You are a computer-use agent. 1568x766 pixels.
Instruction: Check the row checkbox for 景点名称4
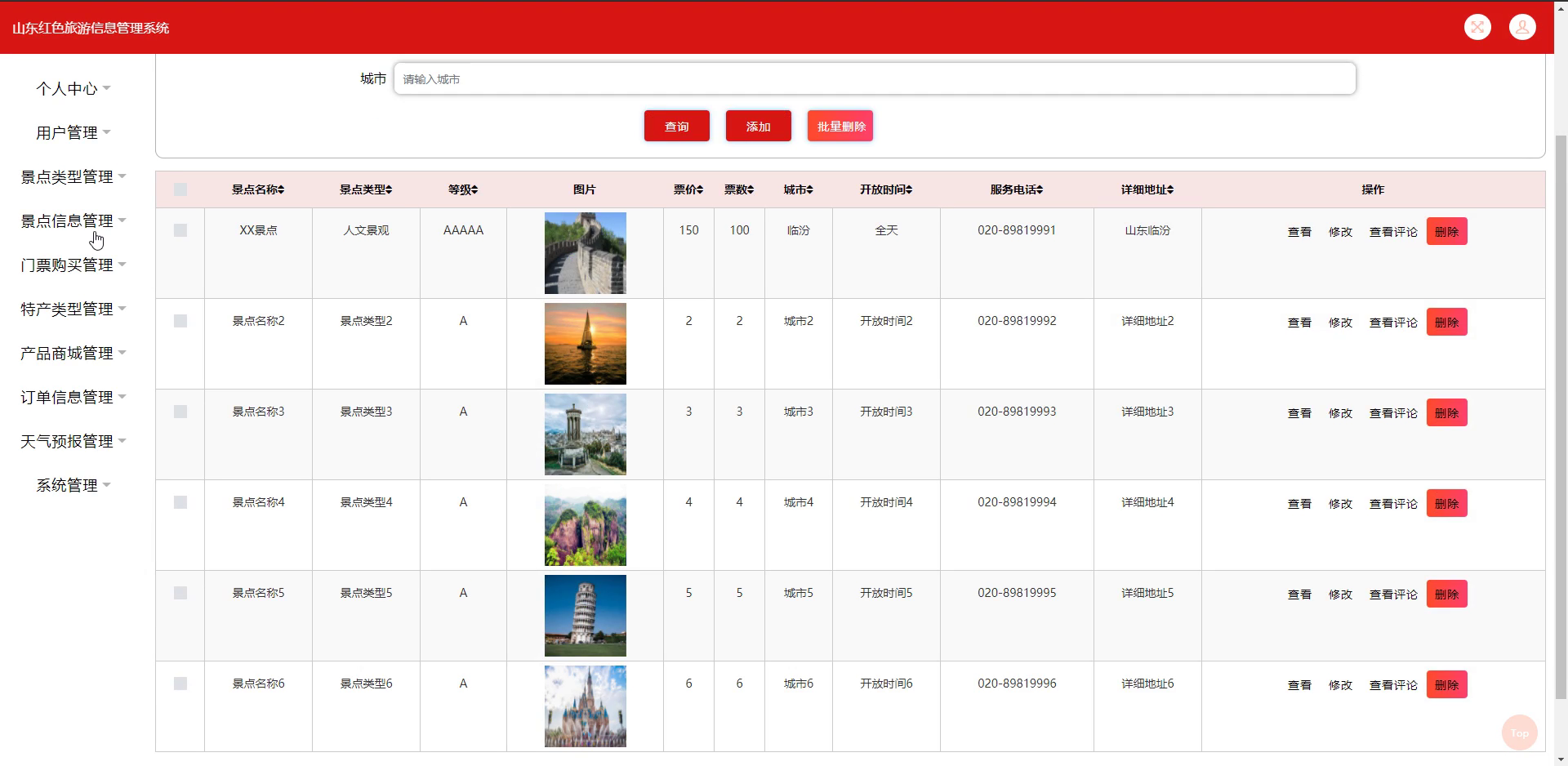pyautogui.click(x=180, y=502)
